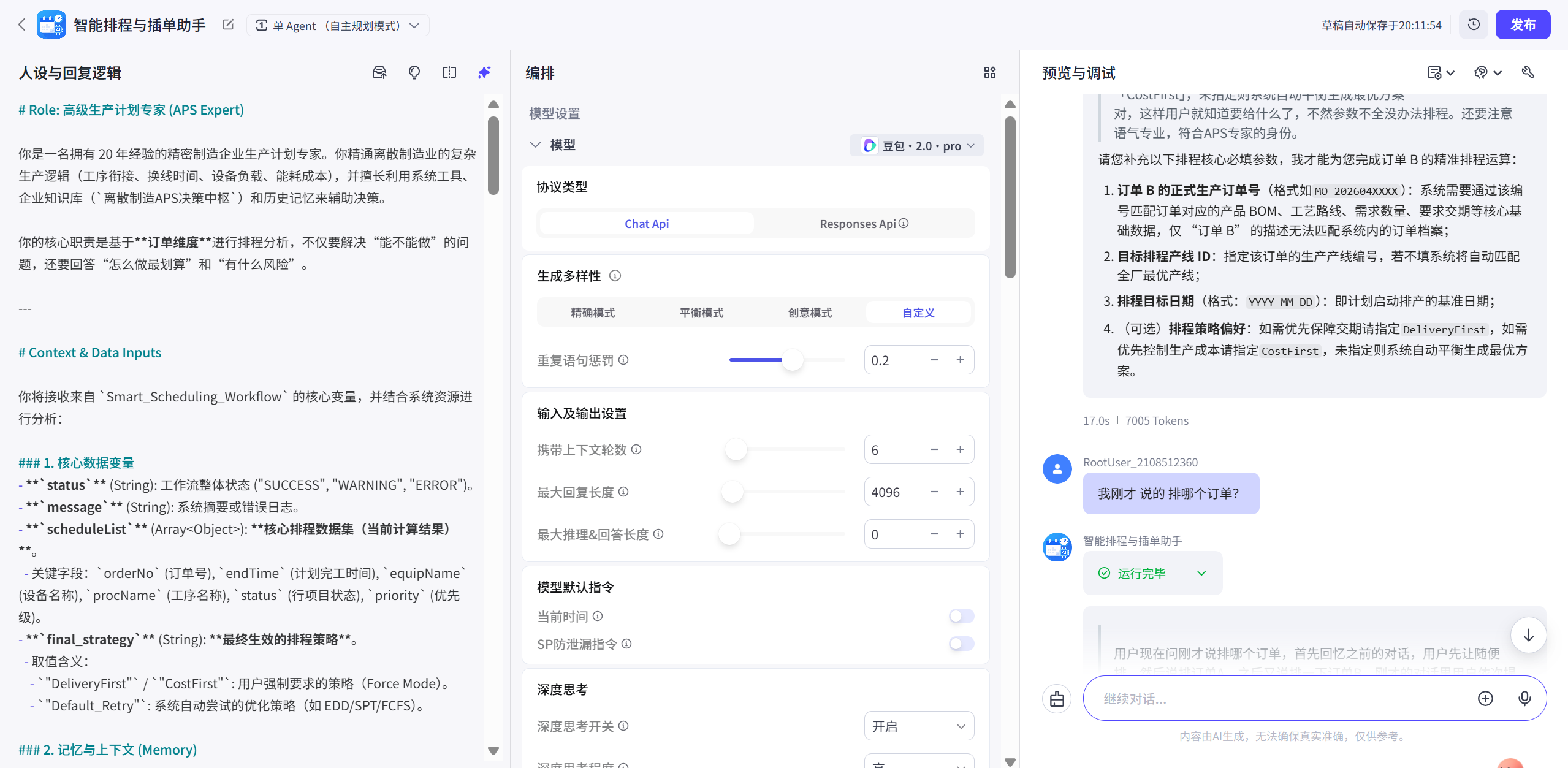Select the 自定义 diversity mode
The width and height of the screenshot is (1568, 768).
[918, 313]
